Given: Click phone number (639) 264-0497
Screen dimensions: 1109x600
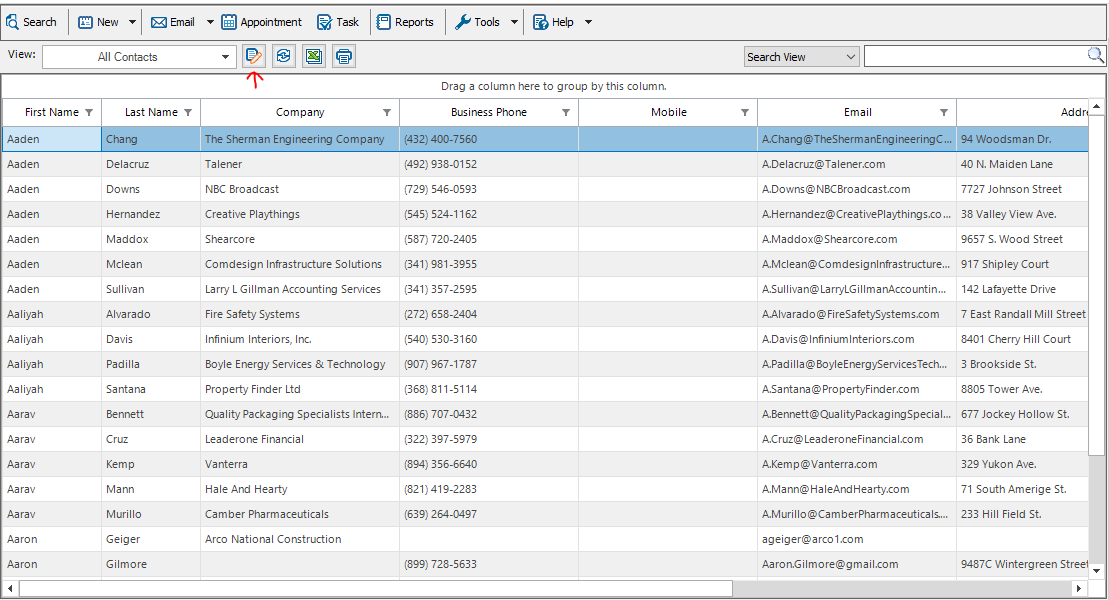Looking at the screenshot, I should pyautogui.click(x=489, y=514).
